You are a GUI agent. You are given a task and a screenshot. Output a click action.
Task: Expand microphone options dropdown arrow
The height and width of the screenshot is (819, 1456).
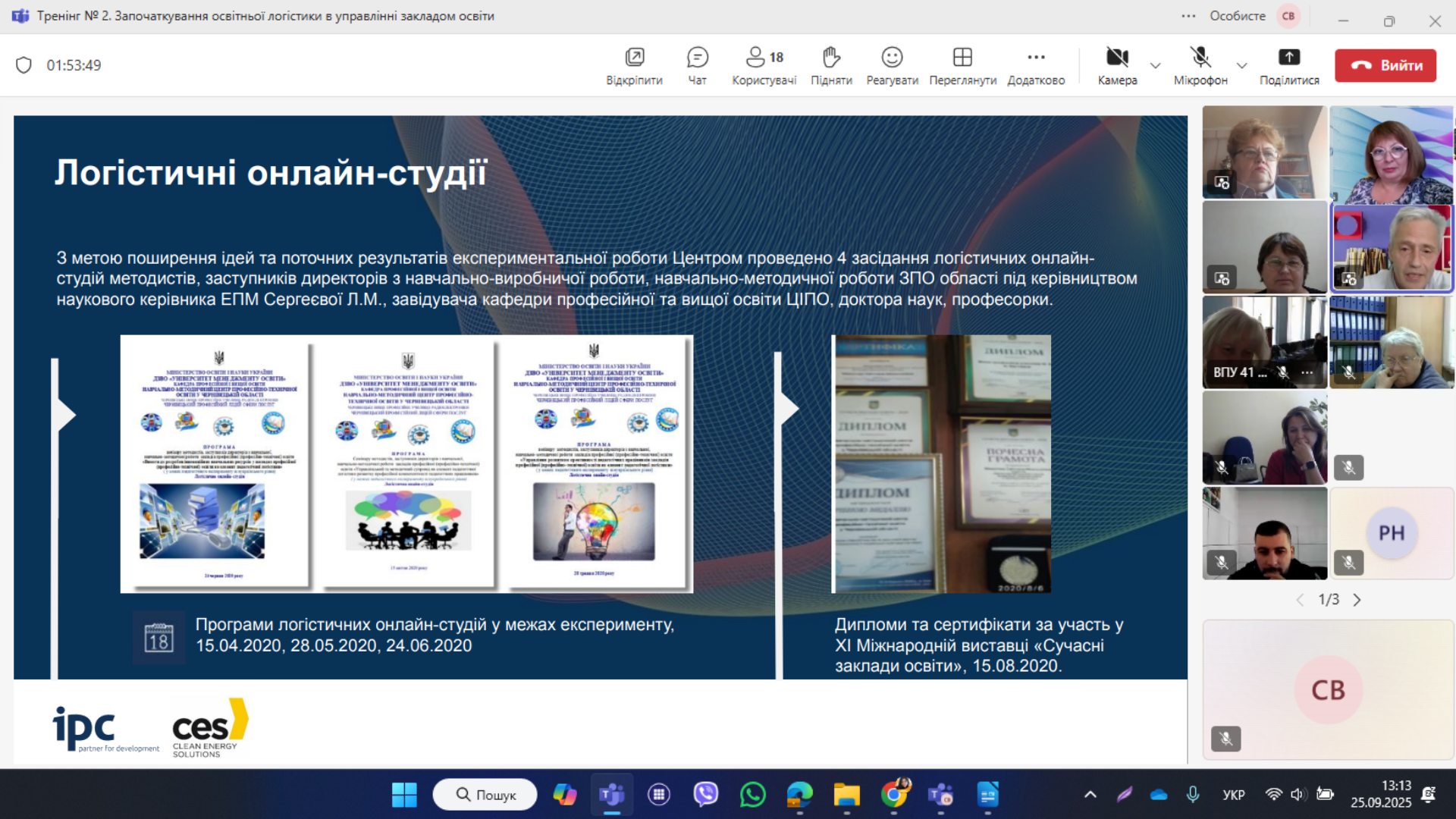[1241, 65]
